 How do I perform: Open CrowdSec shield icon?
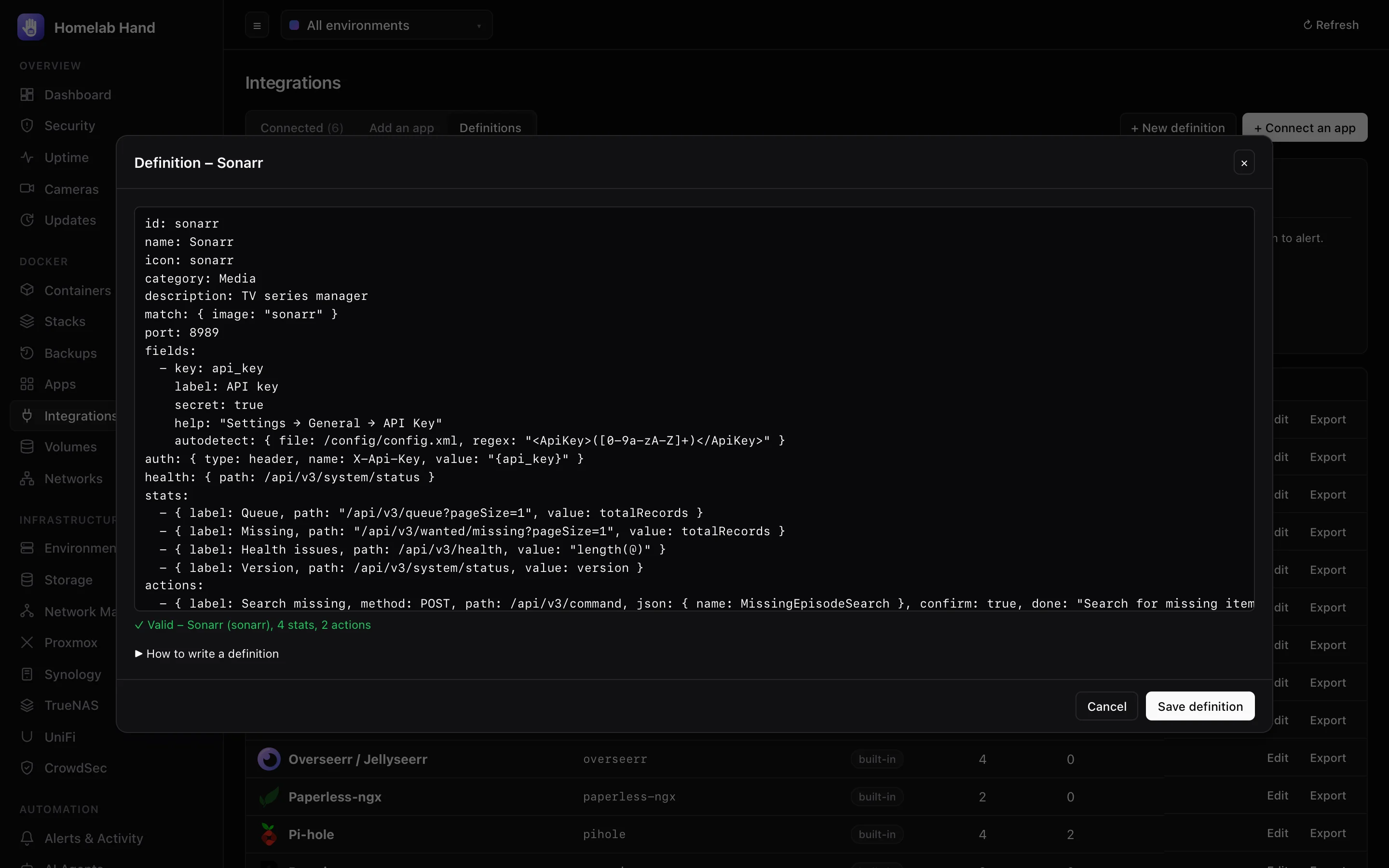(x=27, y=768)
